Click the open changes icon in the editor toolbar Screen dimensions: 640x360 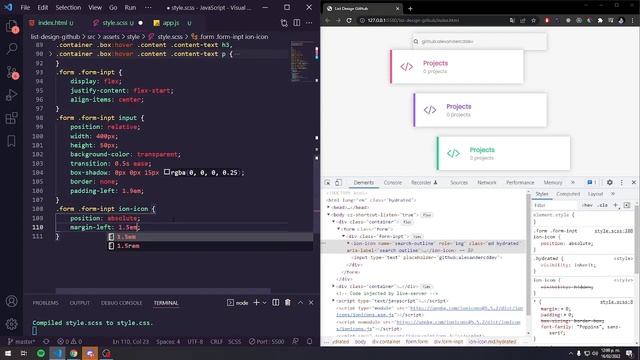(284, 23)
